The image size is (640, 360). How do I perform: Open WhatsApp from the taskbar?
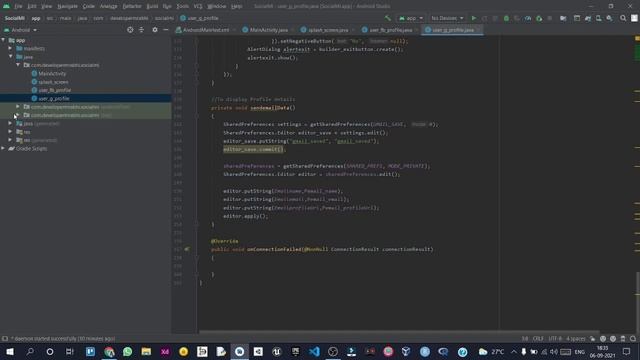tap(127, 351)
